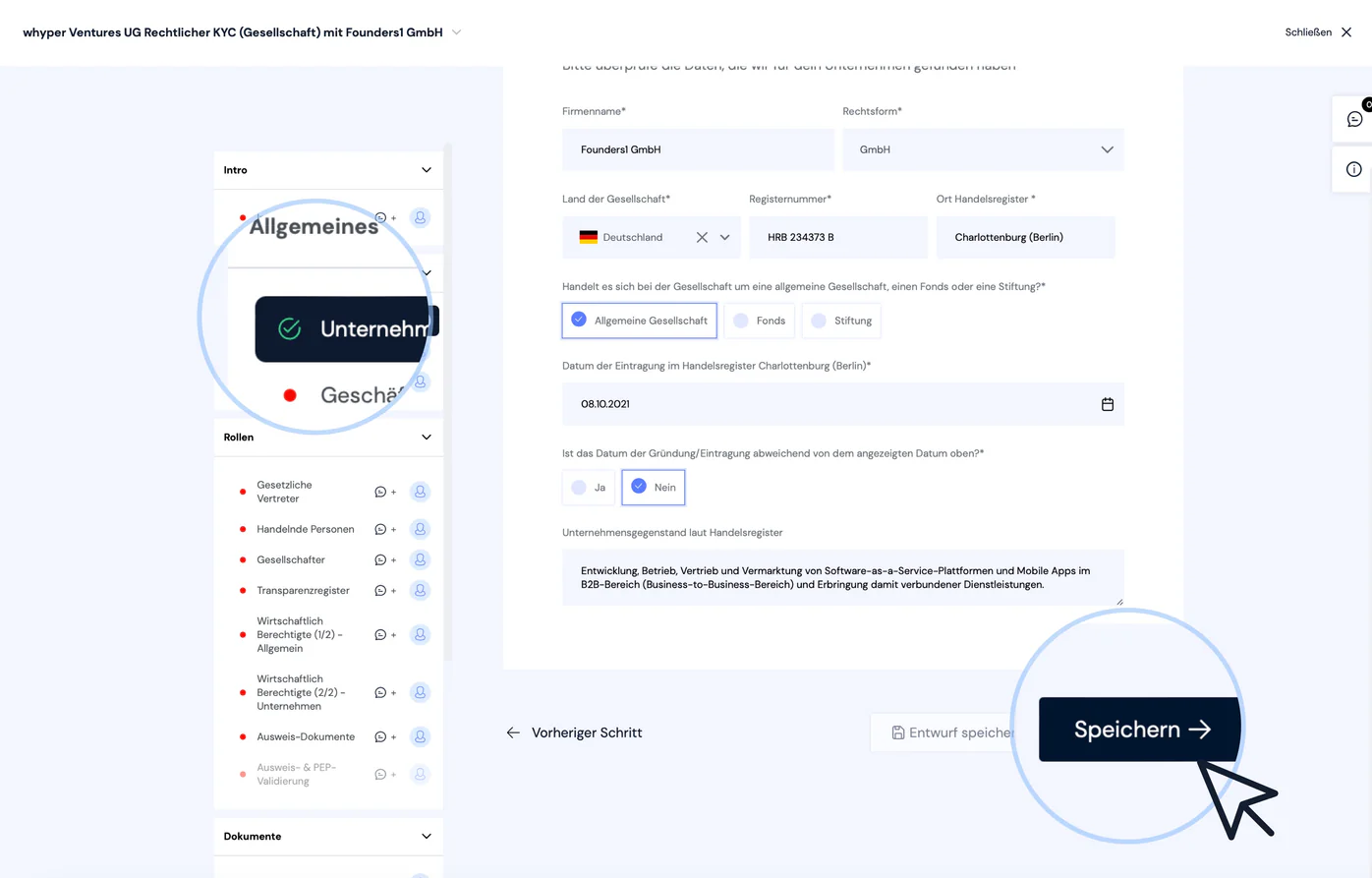This screenshot has height=878, width=1372.
Task: Open Handelnde Personen step in sidebar
Action: pos(305,529)
